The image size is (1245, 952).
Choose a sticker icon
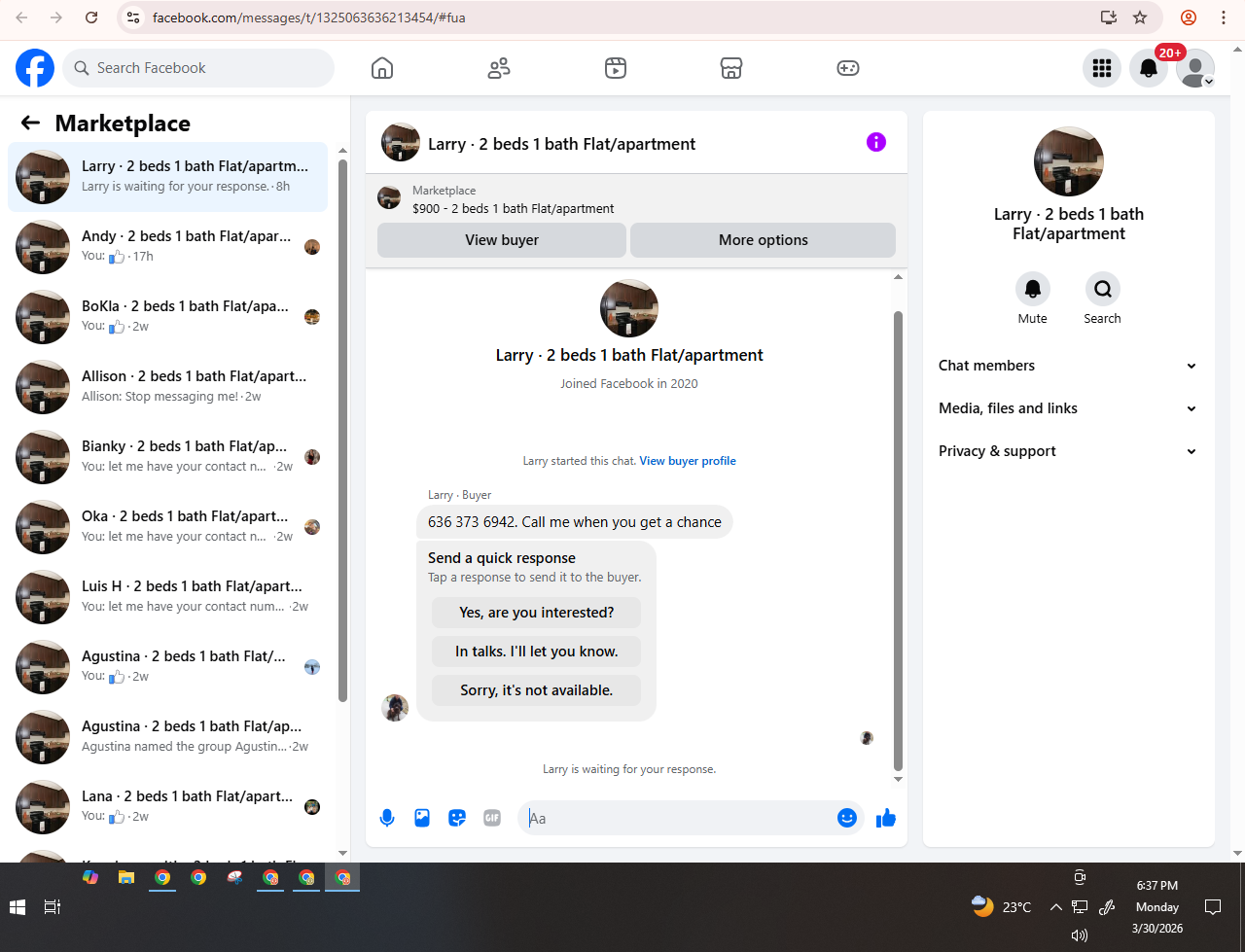(x=457, y=818)
